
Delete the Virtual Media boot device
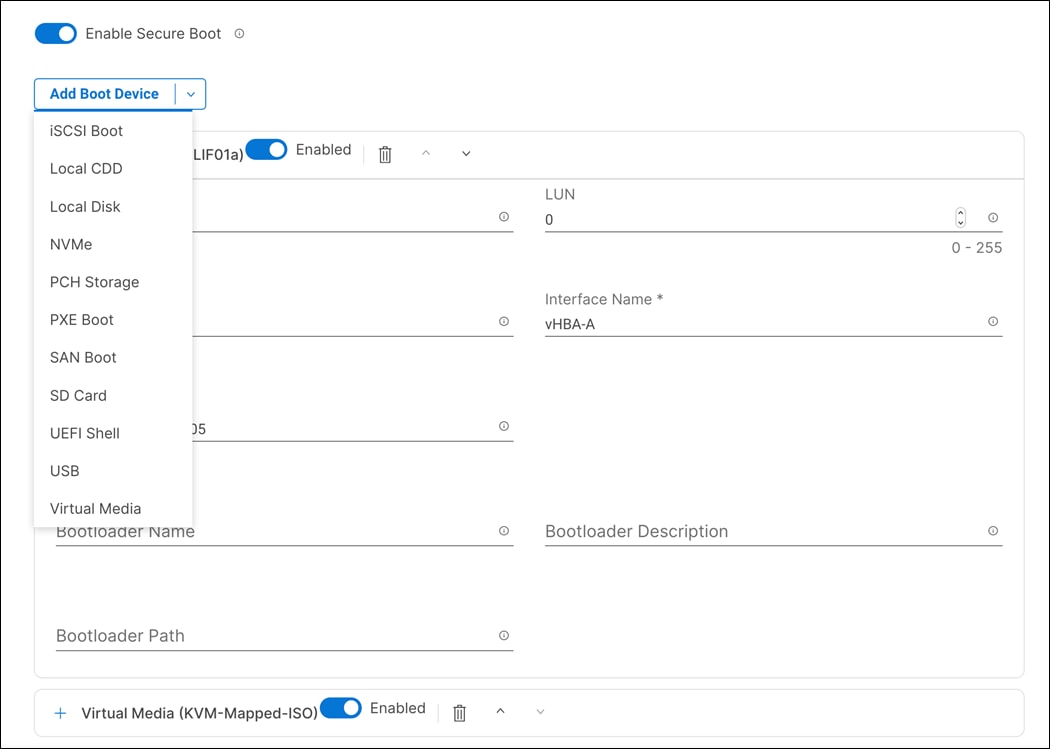coord(459,712)
